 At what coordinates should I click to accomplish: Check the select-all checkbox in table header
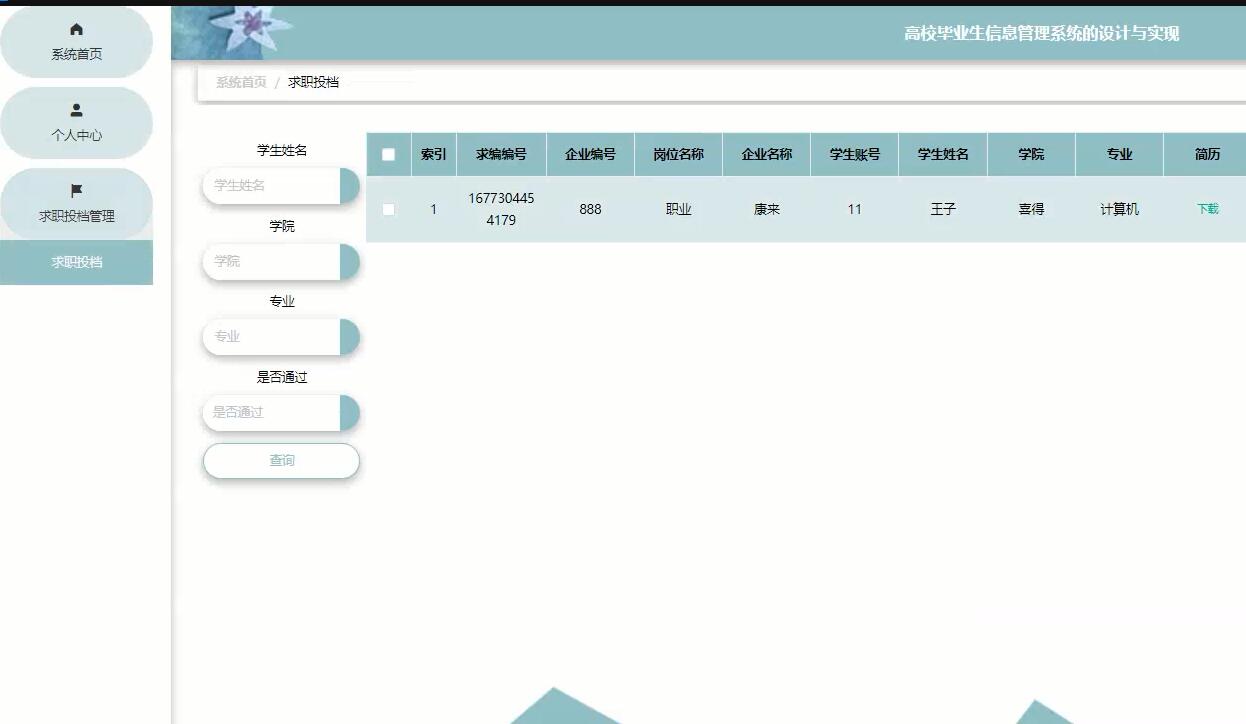[389, 154]
